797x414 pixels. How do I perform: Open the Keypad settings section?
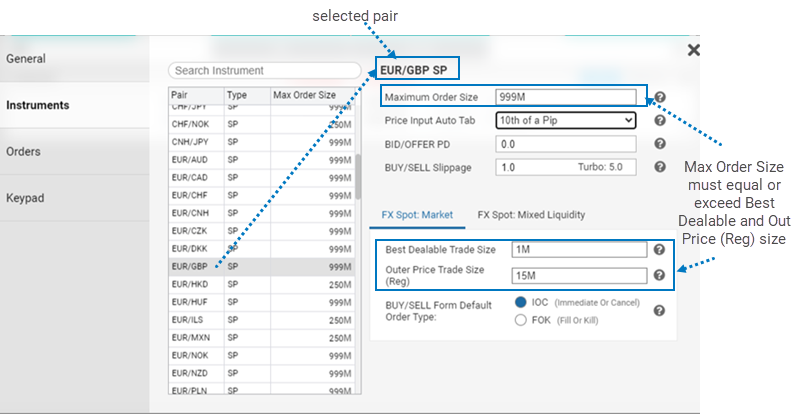coord(25,197)
